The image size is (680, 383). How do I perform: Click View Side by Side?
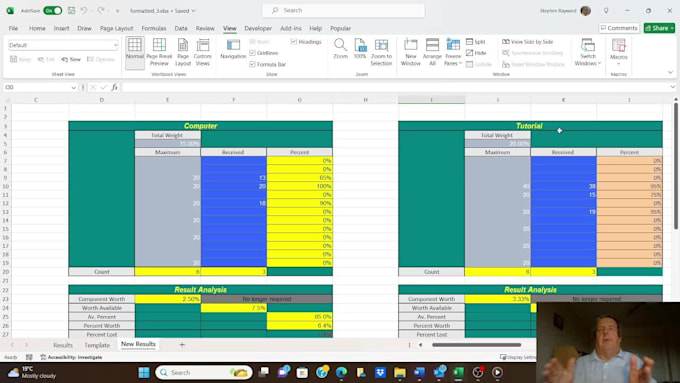[528, 42]
